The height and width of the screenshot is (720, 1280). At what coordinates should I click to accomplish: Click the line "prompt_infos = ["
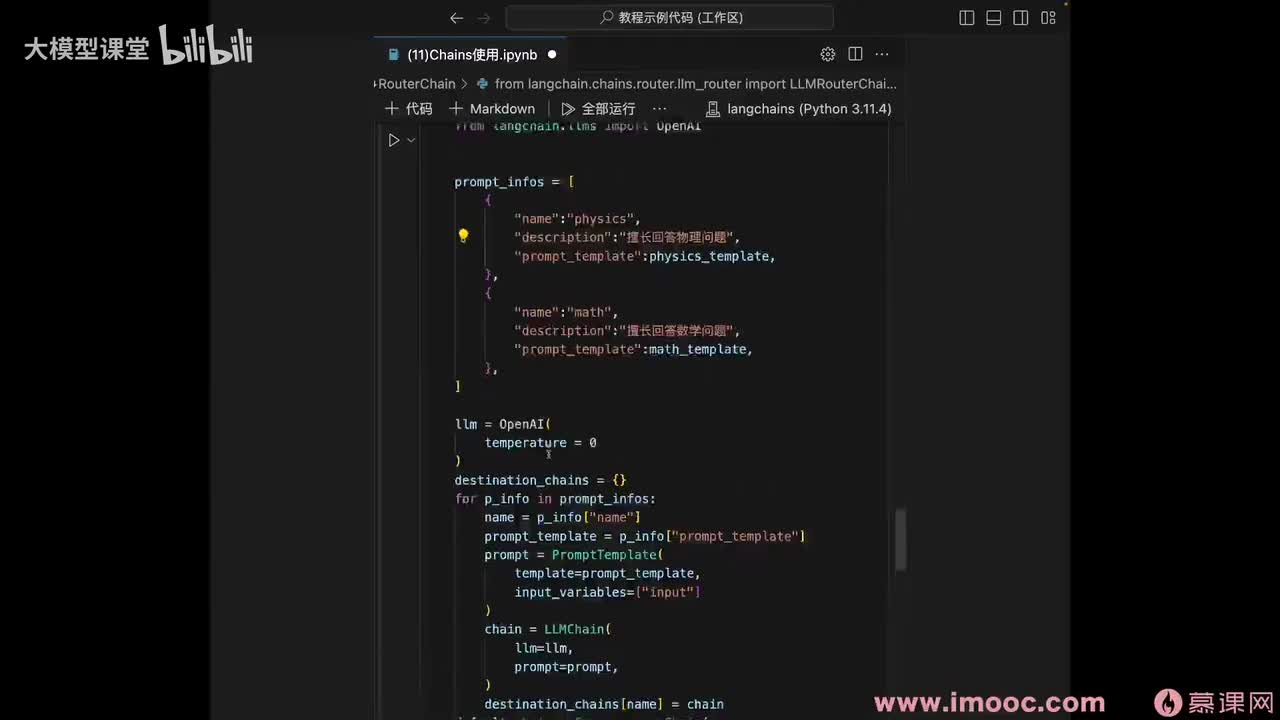(514, 182)
